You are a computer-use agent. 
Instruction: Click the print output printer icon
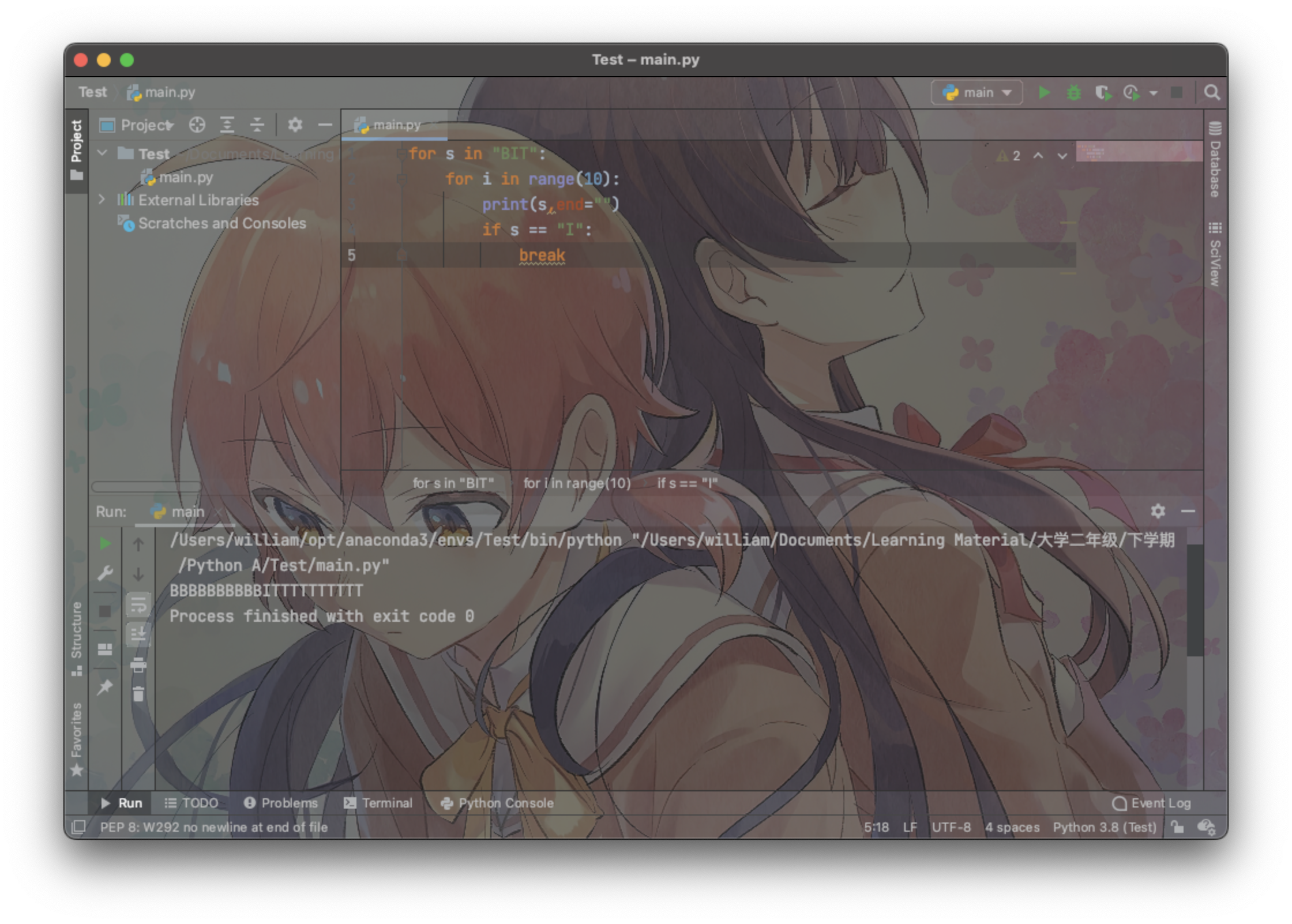[x=138, y=665]
